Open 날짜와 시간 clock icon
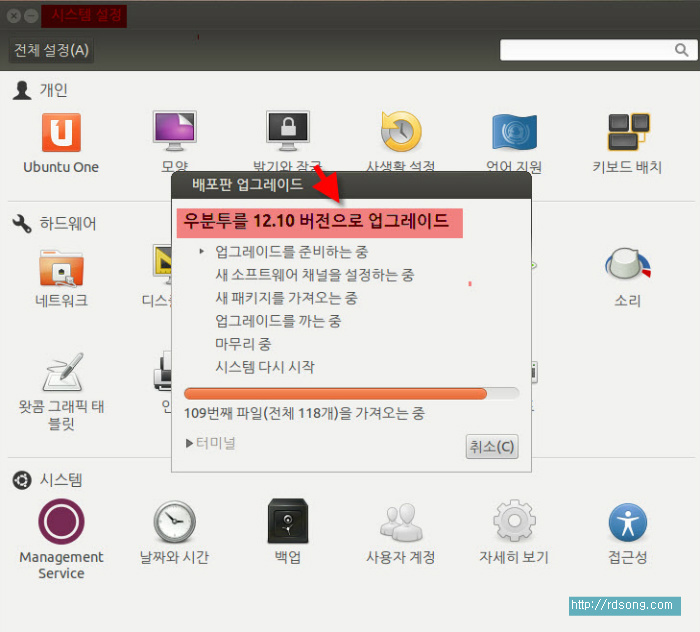 click(x=174, y=523)
